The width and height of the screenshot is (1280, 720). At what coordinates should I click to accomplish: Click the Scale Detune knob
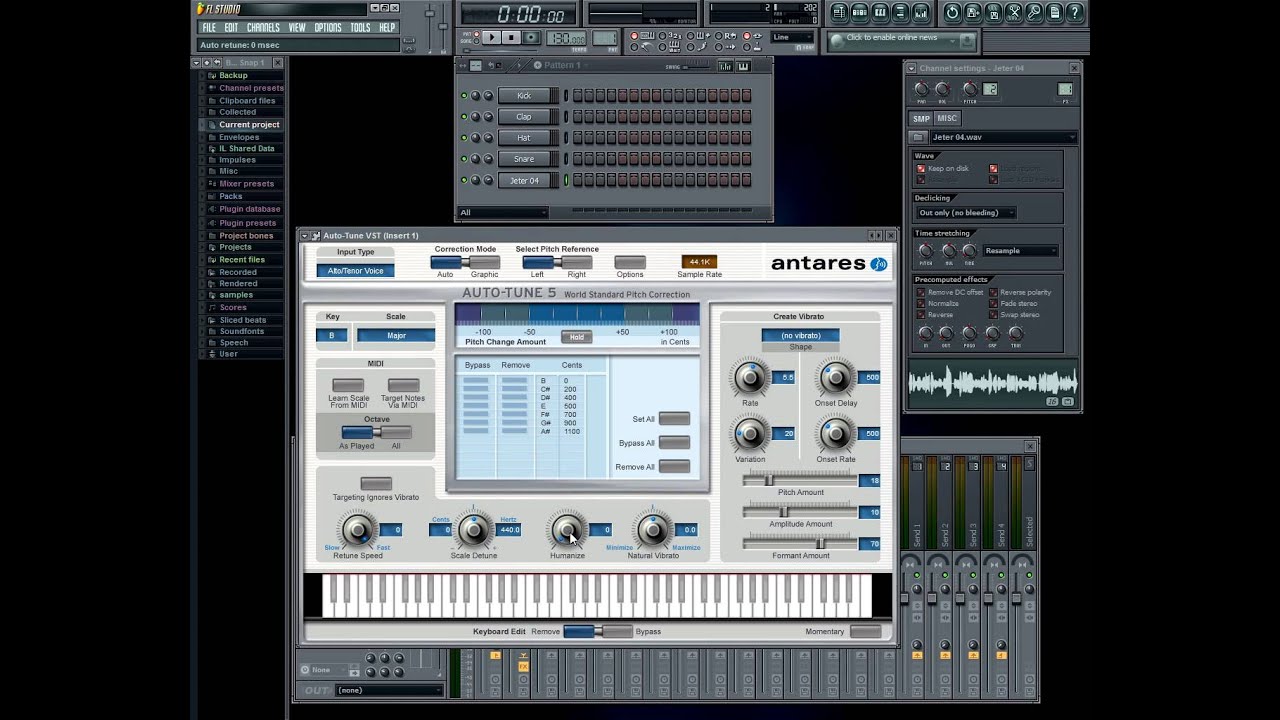pos(474,530)
